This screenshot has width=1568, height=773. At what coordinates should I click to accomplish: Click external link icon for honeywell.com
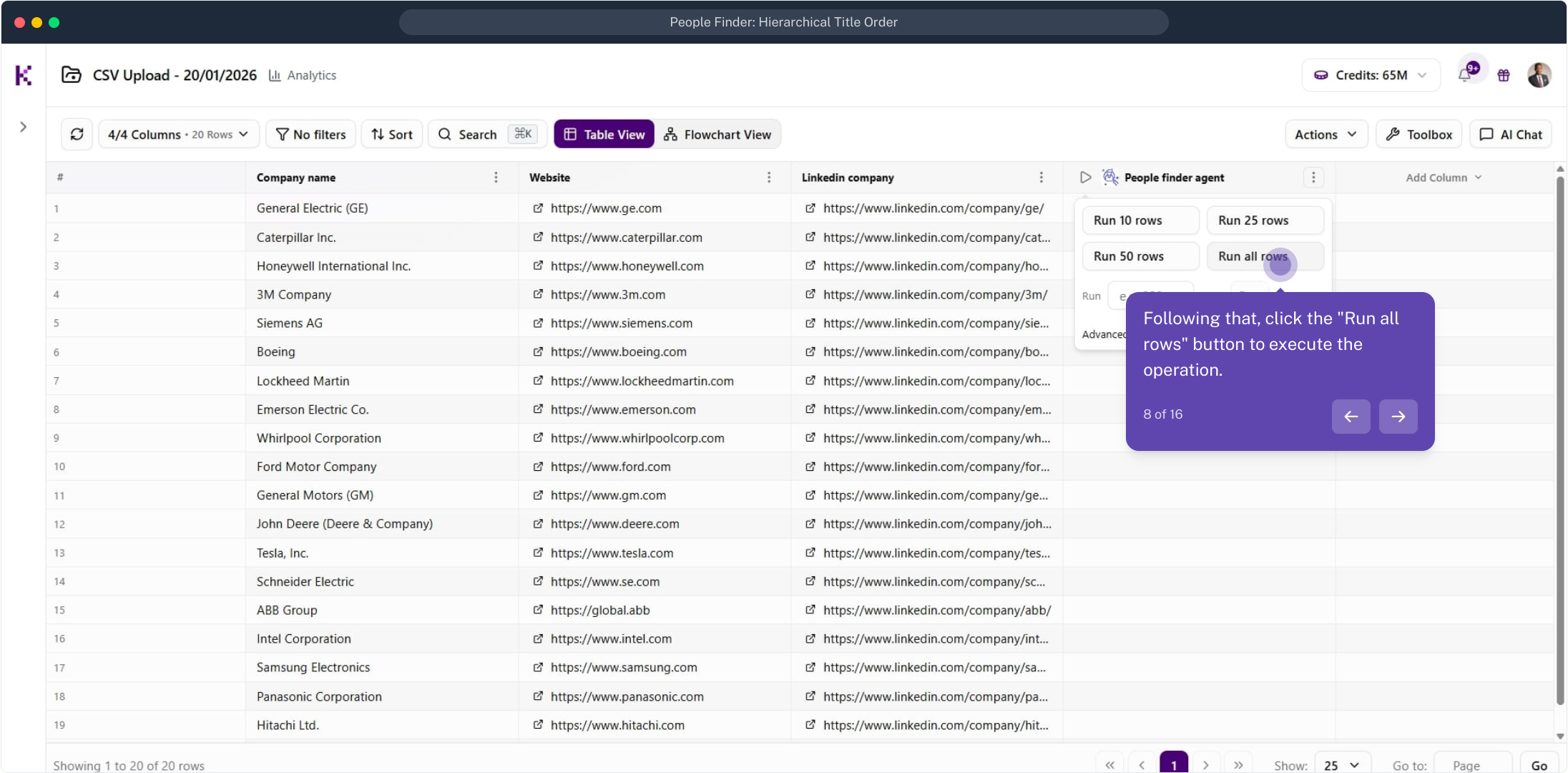tap(538, 266)
